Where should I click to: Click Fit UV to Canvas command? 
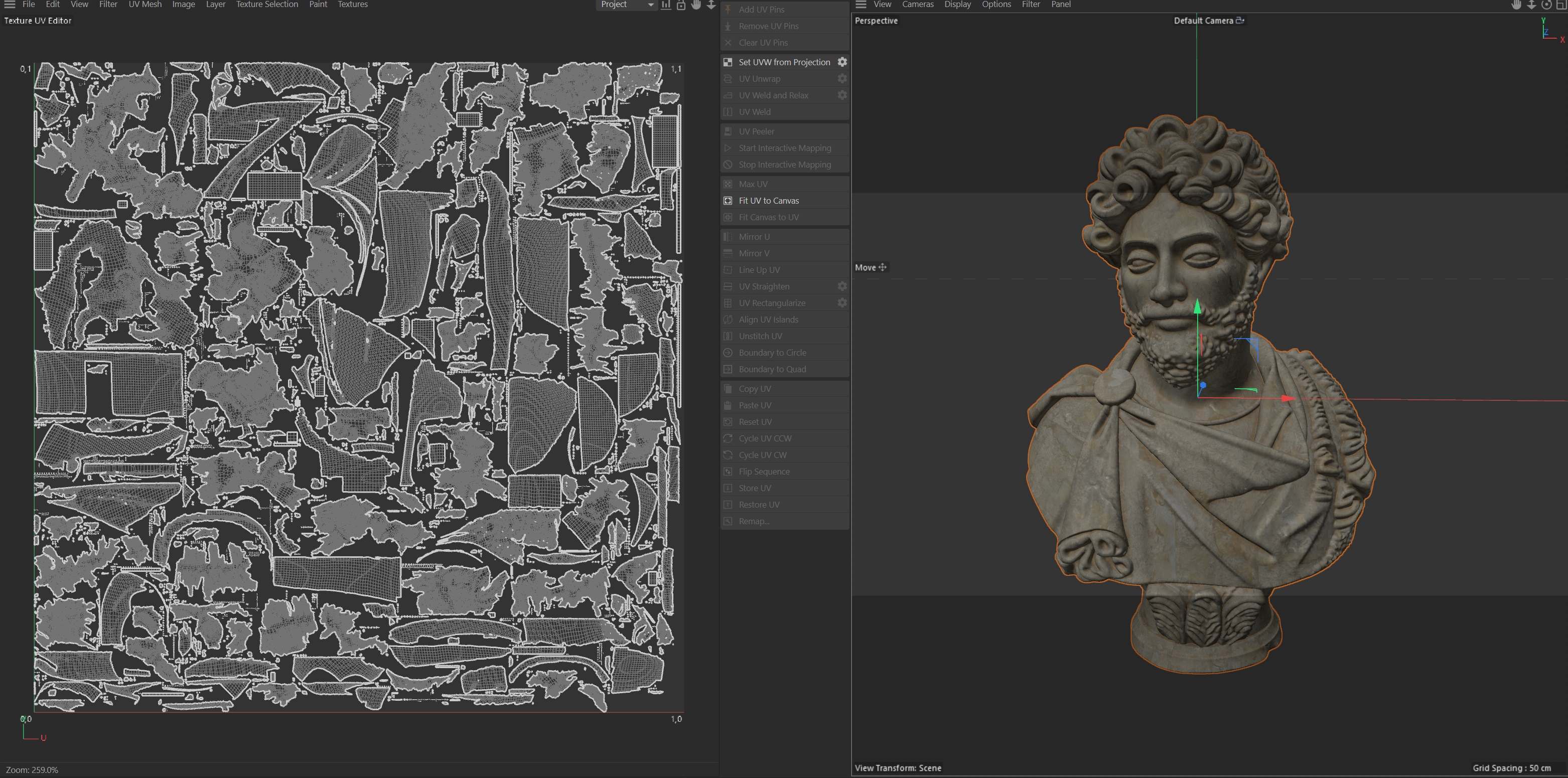pos(769,201)
